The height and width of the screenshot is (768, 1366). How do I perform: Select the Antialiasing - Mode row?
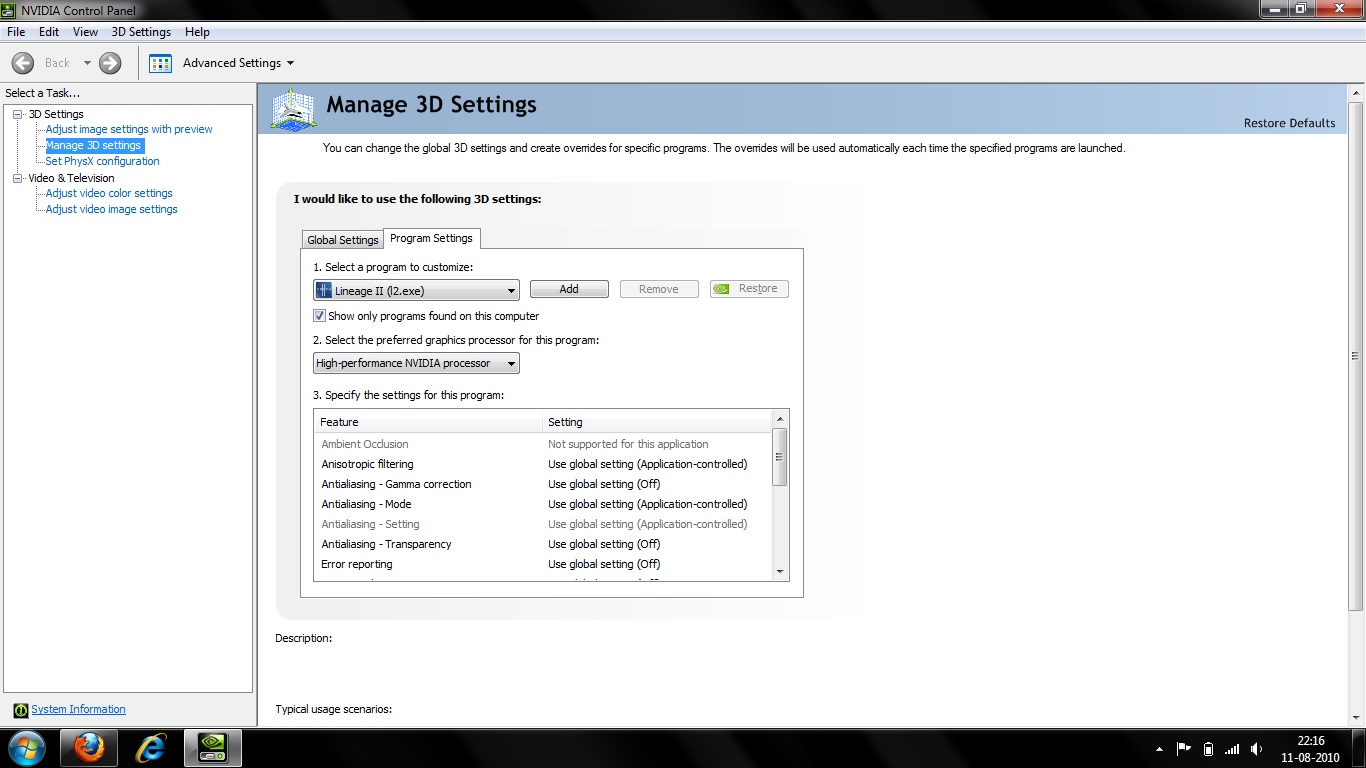(543, 504)
